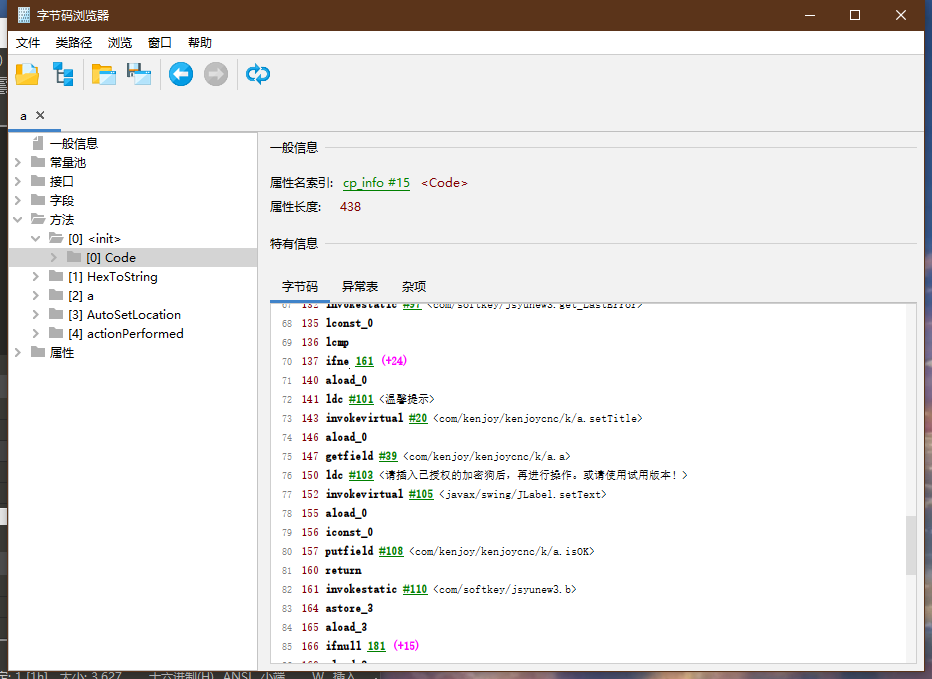
Task: Expand the [3] AutoSetLocation node
Action: coord(36,315)
